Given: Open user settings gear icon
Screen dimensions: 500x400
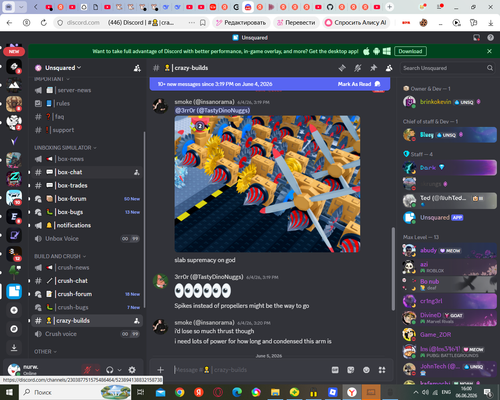Looking at the screenshot, I should (132, 370).
